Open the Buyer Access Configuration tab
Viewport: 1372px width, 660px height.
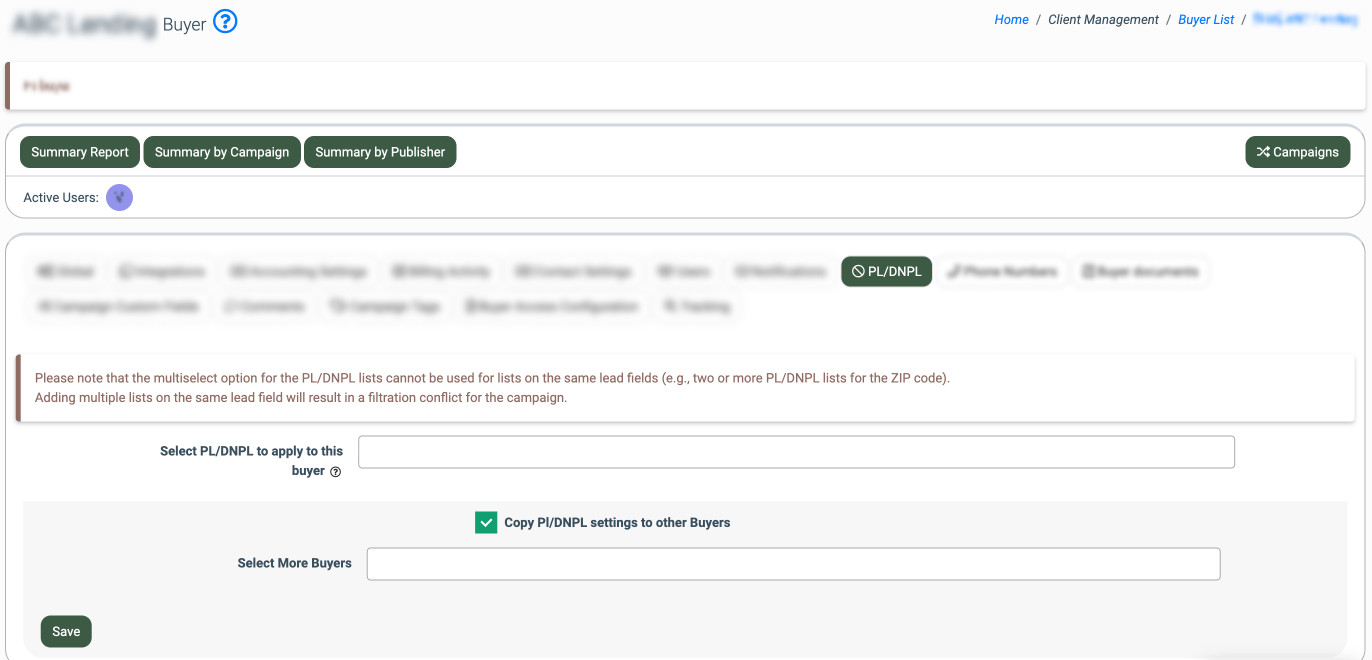pos(551,307)
